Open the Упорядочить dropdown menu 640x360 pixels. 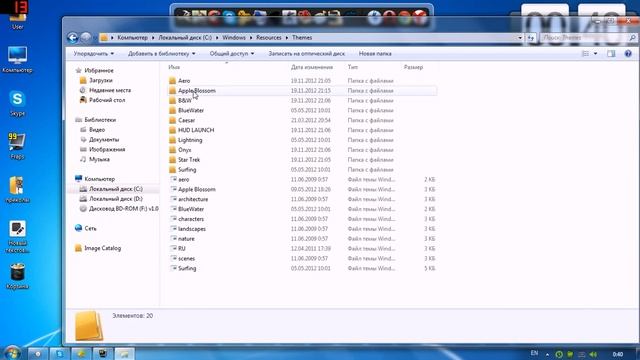tap(93, 53)
